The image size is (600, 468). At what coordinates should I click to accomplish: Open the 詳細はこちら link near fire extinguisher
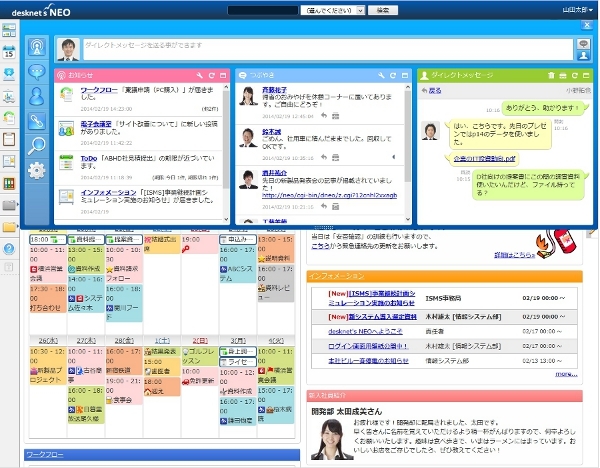pyautogui.click(x=515, y=255)
